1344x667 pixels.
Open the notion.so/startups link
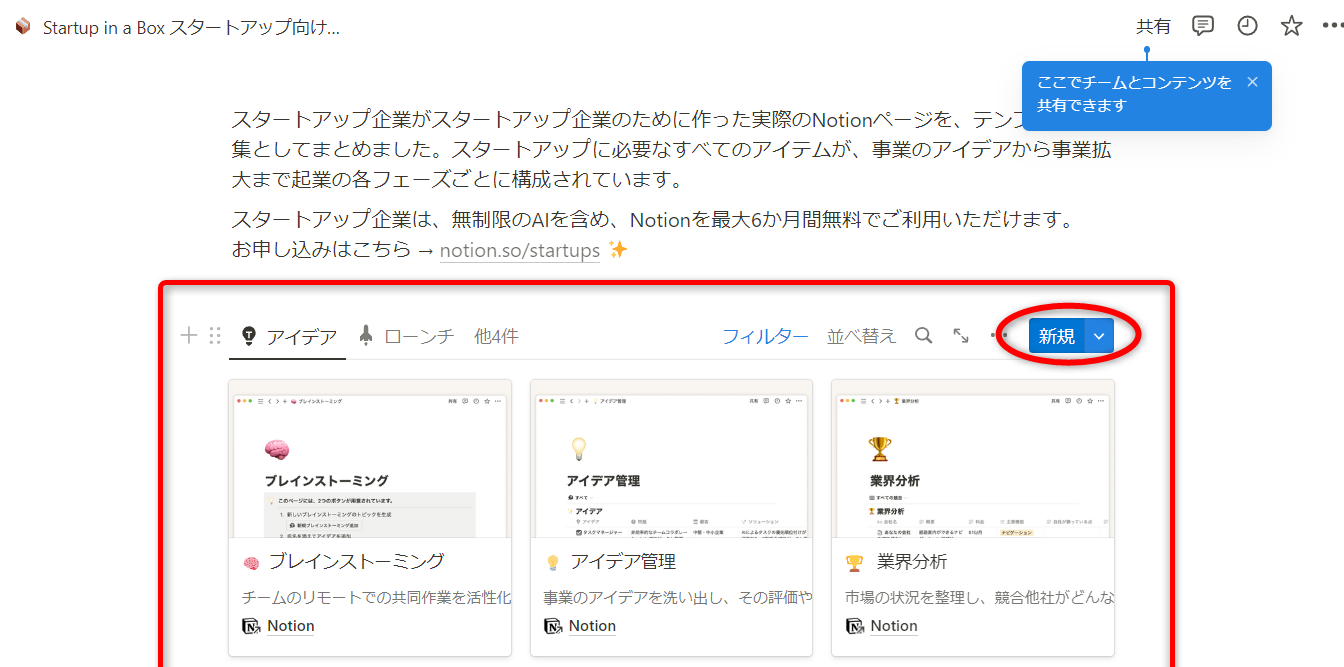pos(519,250)
